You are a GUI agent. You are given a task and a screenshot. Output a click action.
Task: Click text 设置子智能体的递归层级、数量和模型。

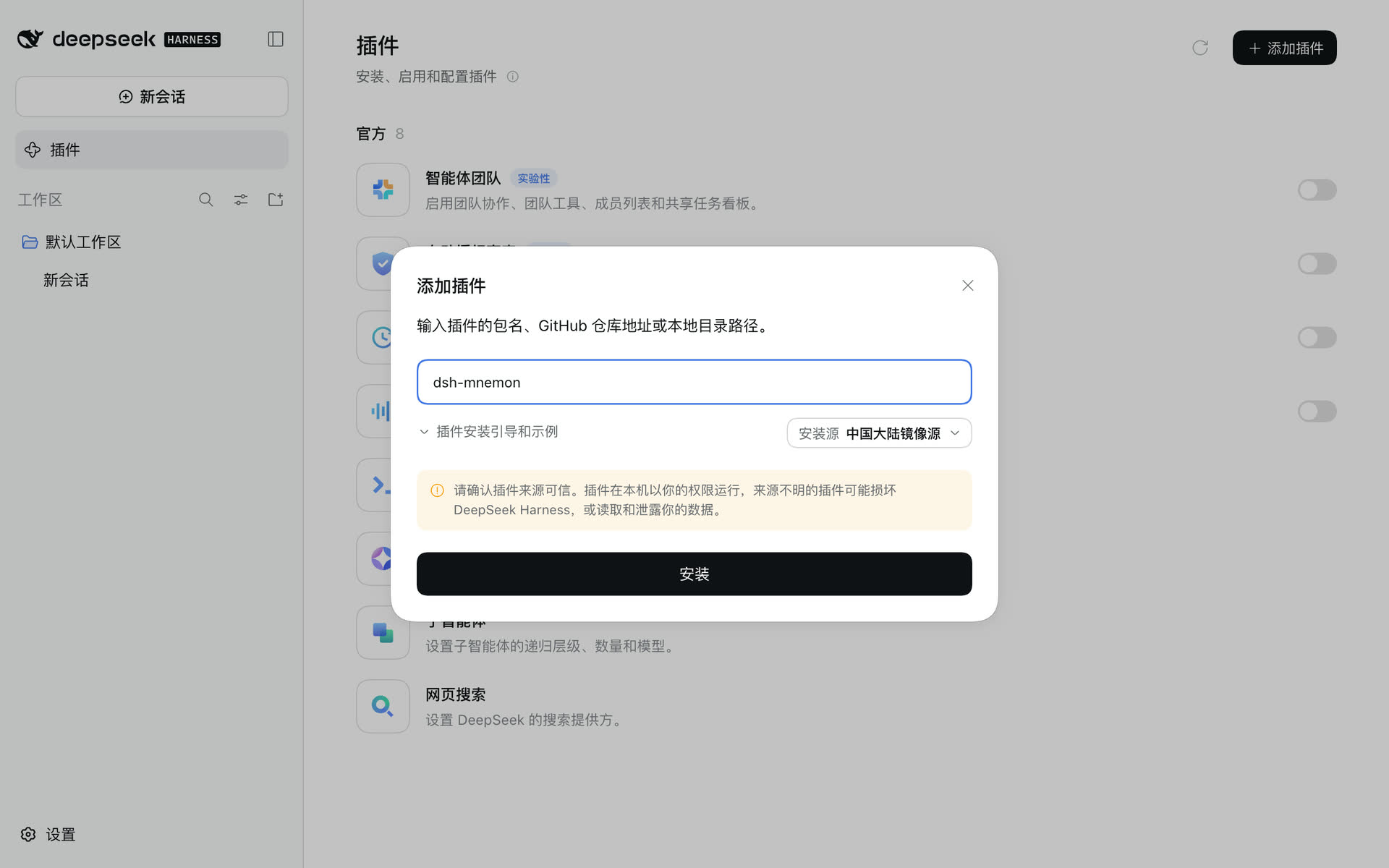[552, 647]
